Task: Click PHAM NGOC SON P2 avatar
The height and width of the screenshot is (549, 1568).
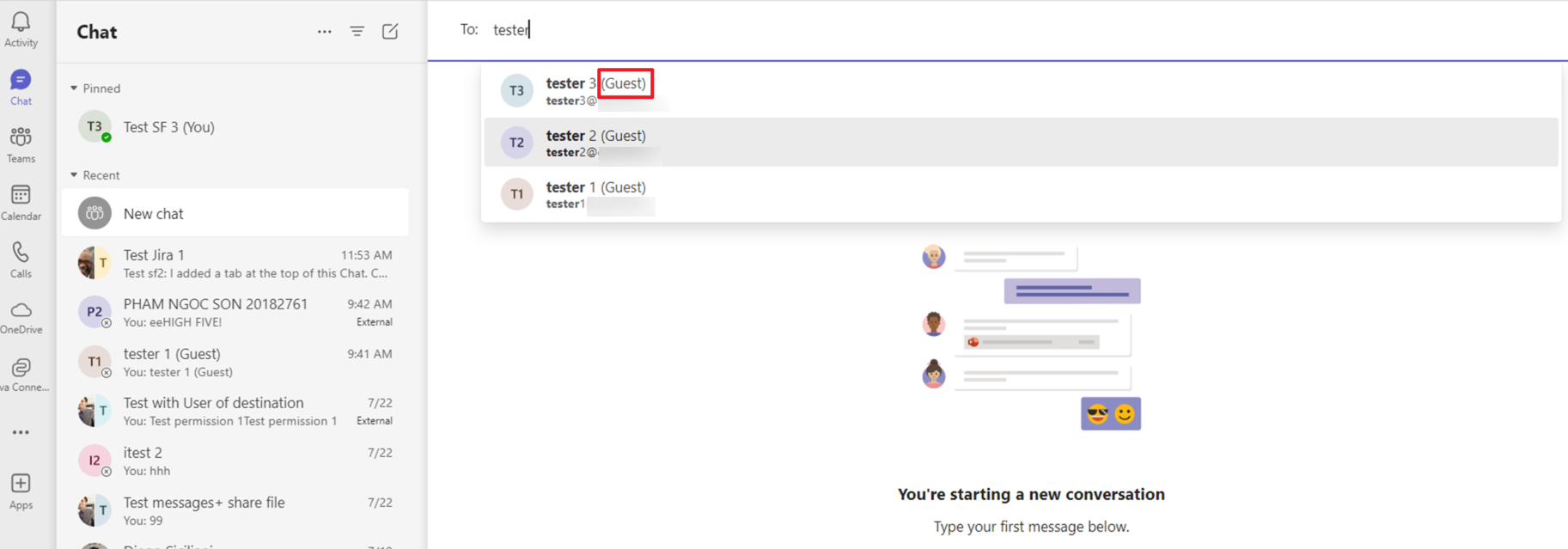Action: pyautogui.click(x=95, y=312)
